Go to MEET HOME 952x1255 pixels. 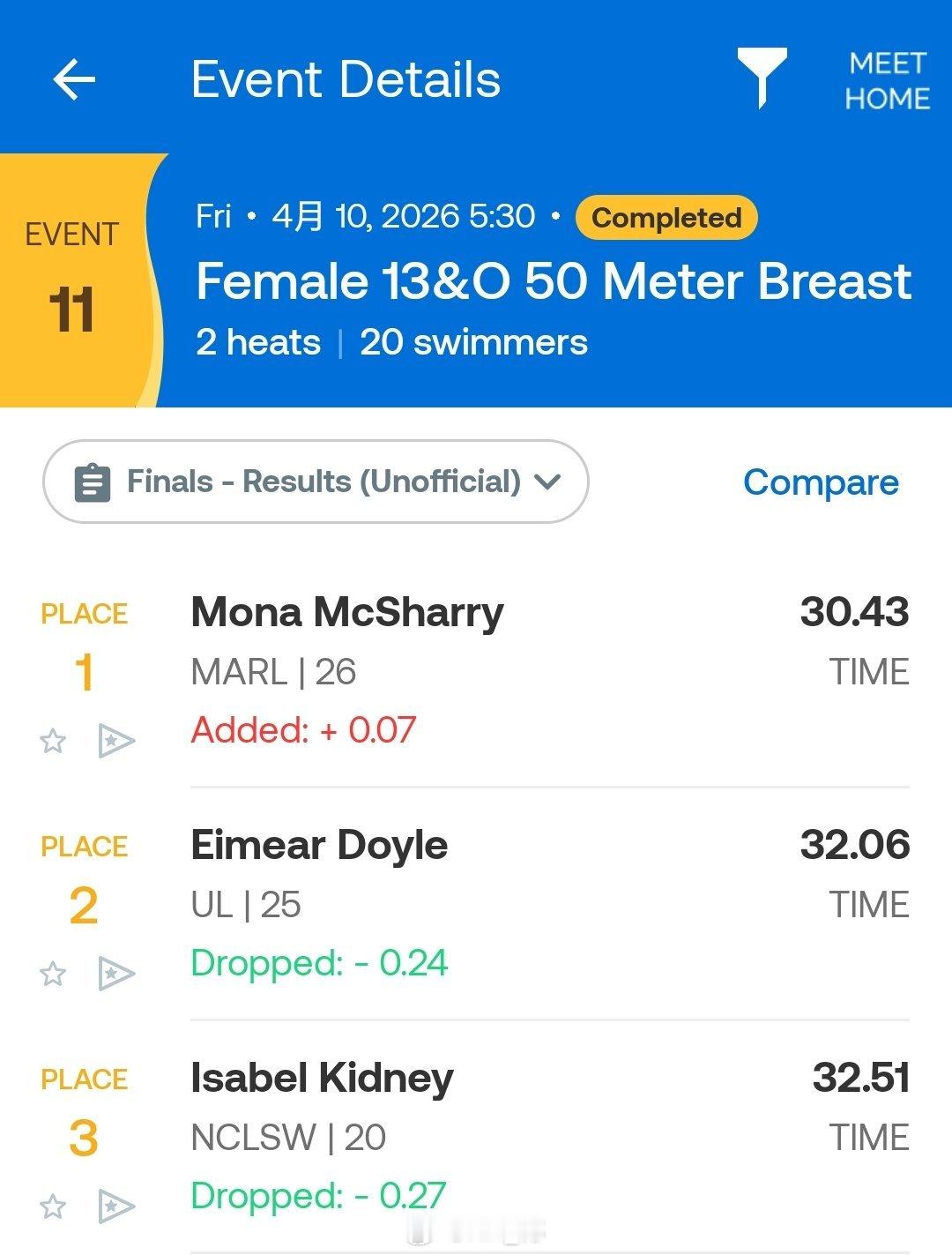click(887, 80)
